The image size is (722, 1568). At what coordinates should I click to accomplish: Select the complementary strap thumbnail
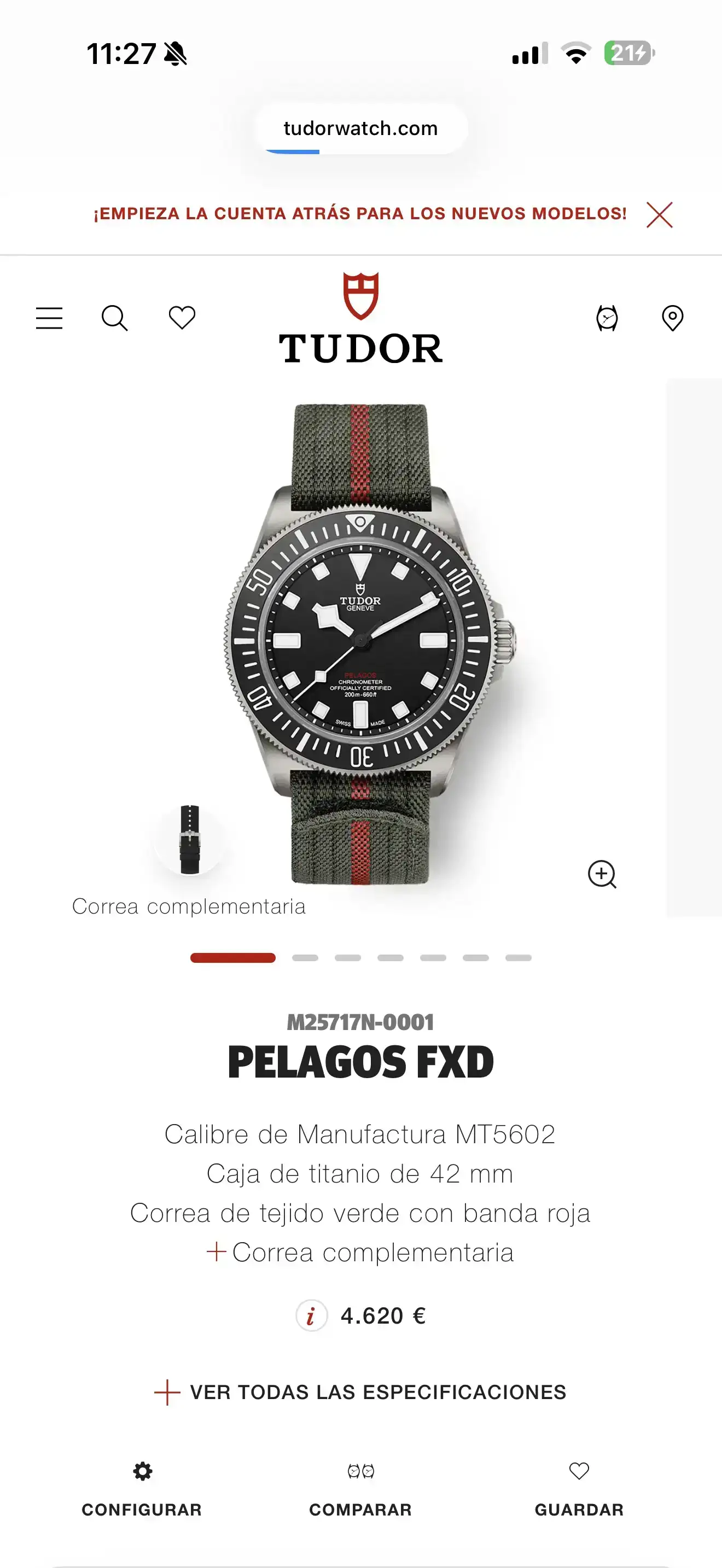[190, 839]
